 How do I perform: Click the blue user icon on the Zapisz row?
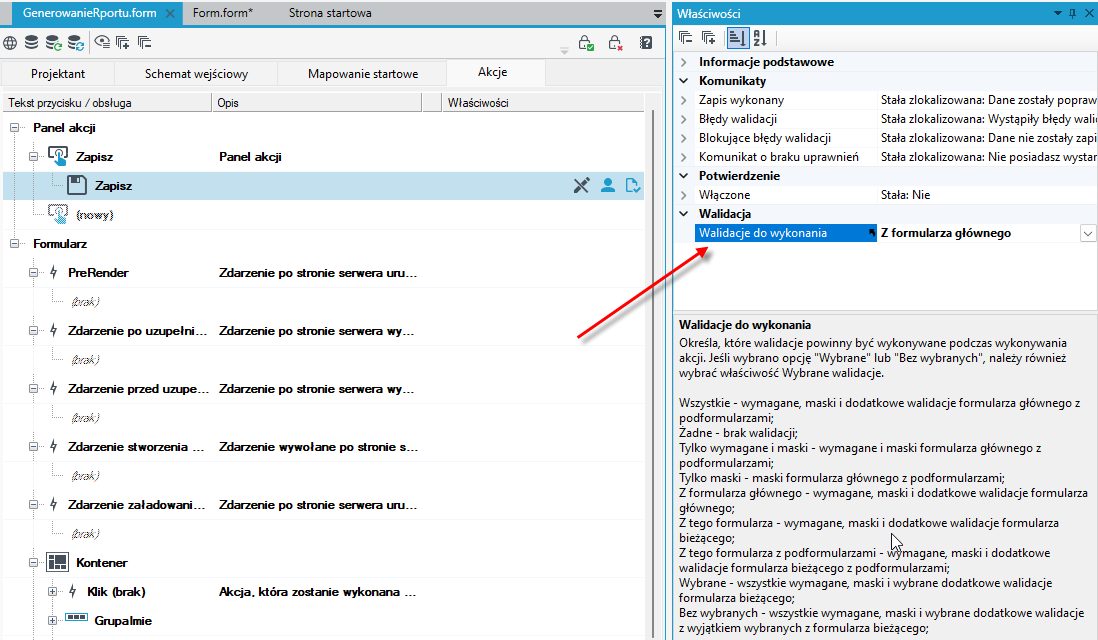click(608, 186)
